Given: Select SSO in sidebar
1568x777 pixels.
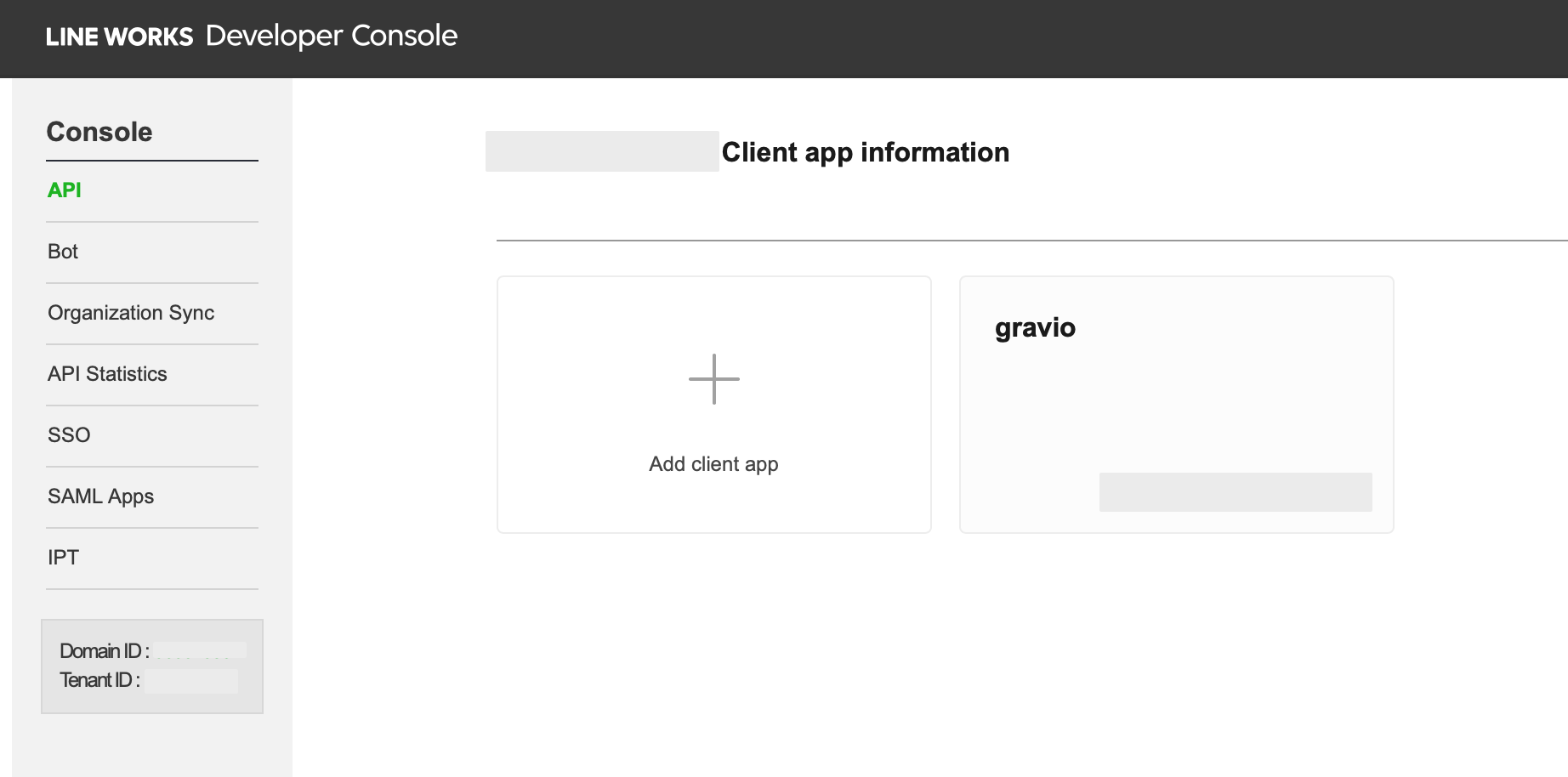Looking at the screenshot, I should 69,435.
